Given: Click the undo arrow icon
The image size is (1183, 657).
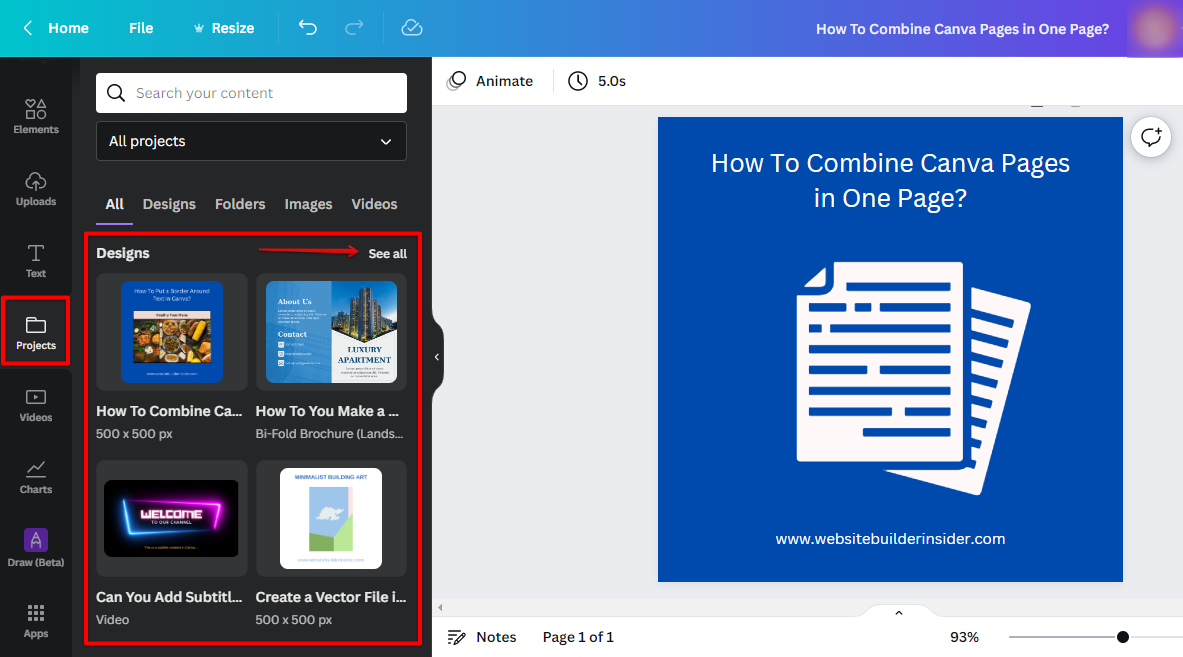Looking at the screenshot, I should 308,28.
